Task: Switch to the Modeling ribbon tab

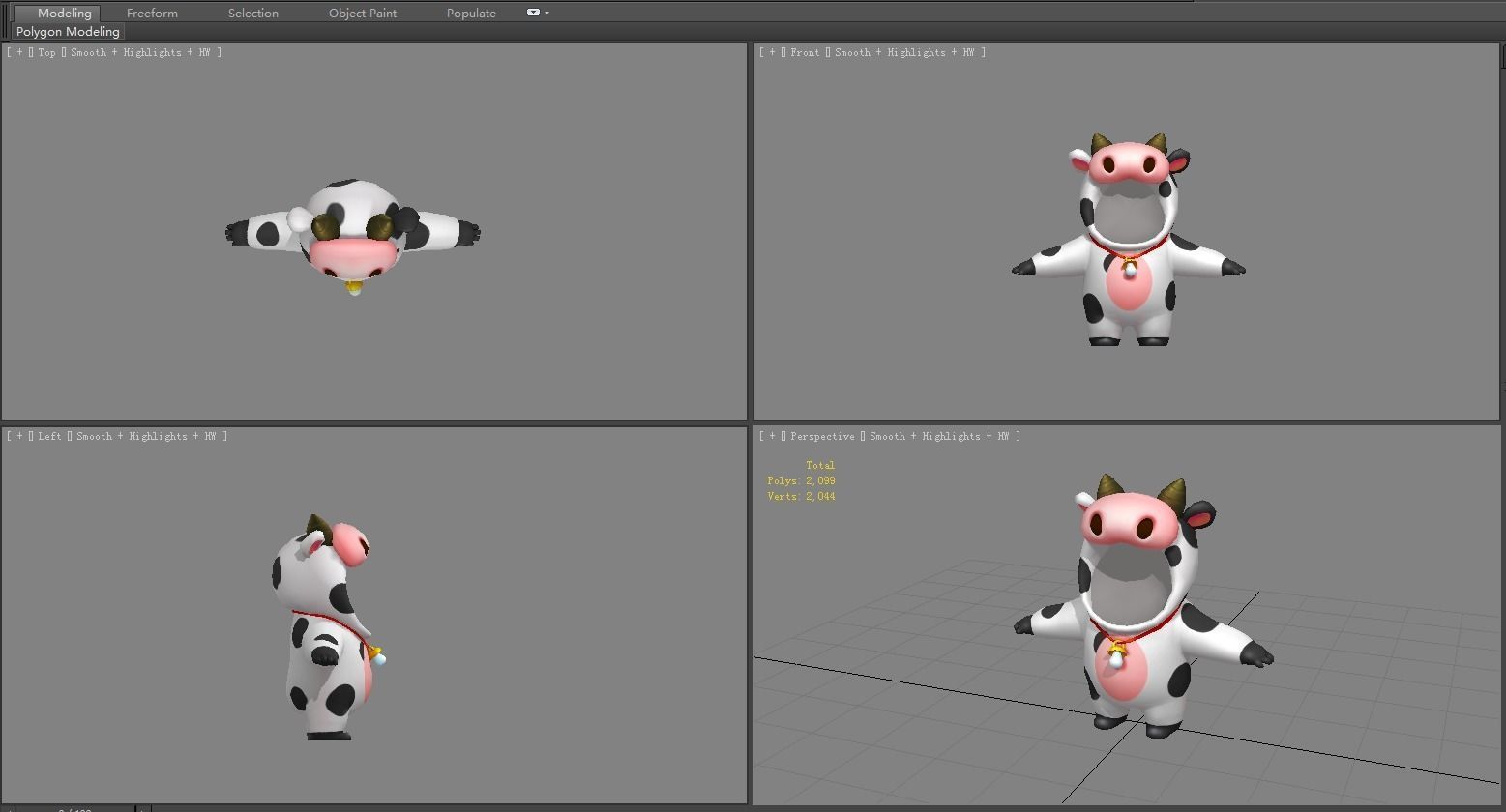Action: pyautogui.click(x=64, y=13)
